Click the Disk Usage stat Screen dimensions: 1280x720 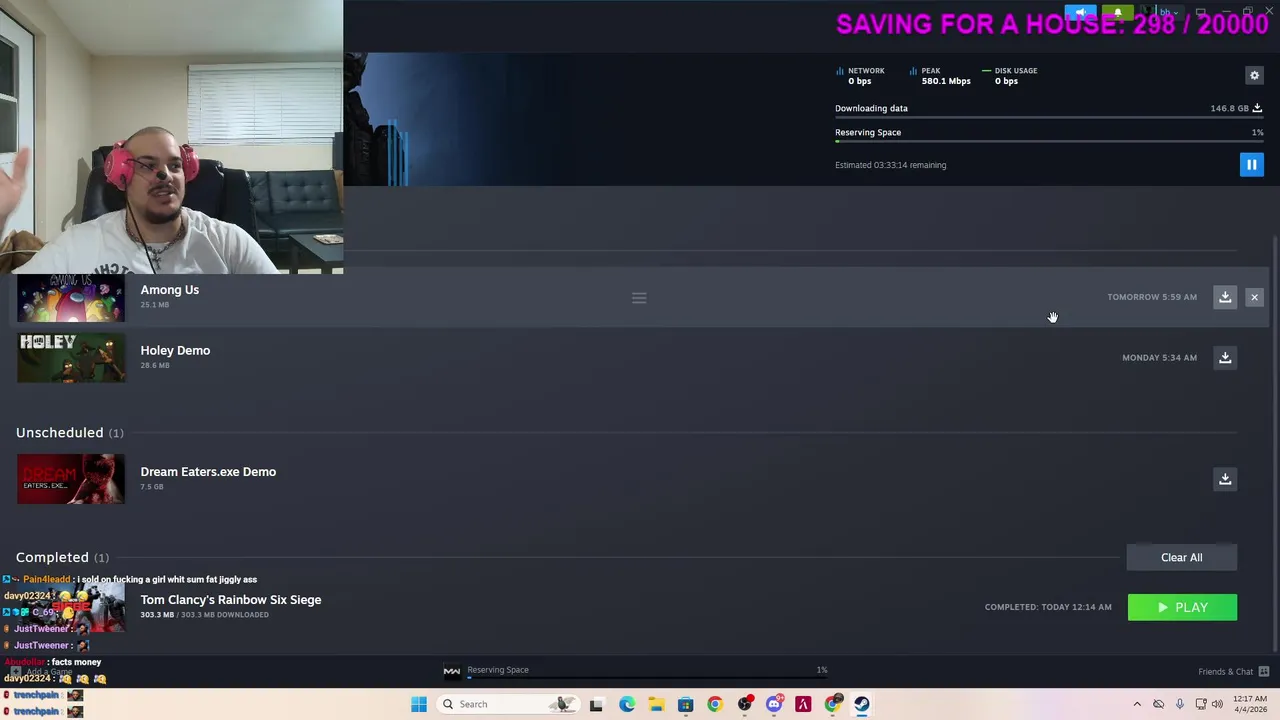[1010, 76]
